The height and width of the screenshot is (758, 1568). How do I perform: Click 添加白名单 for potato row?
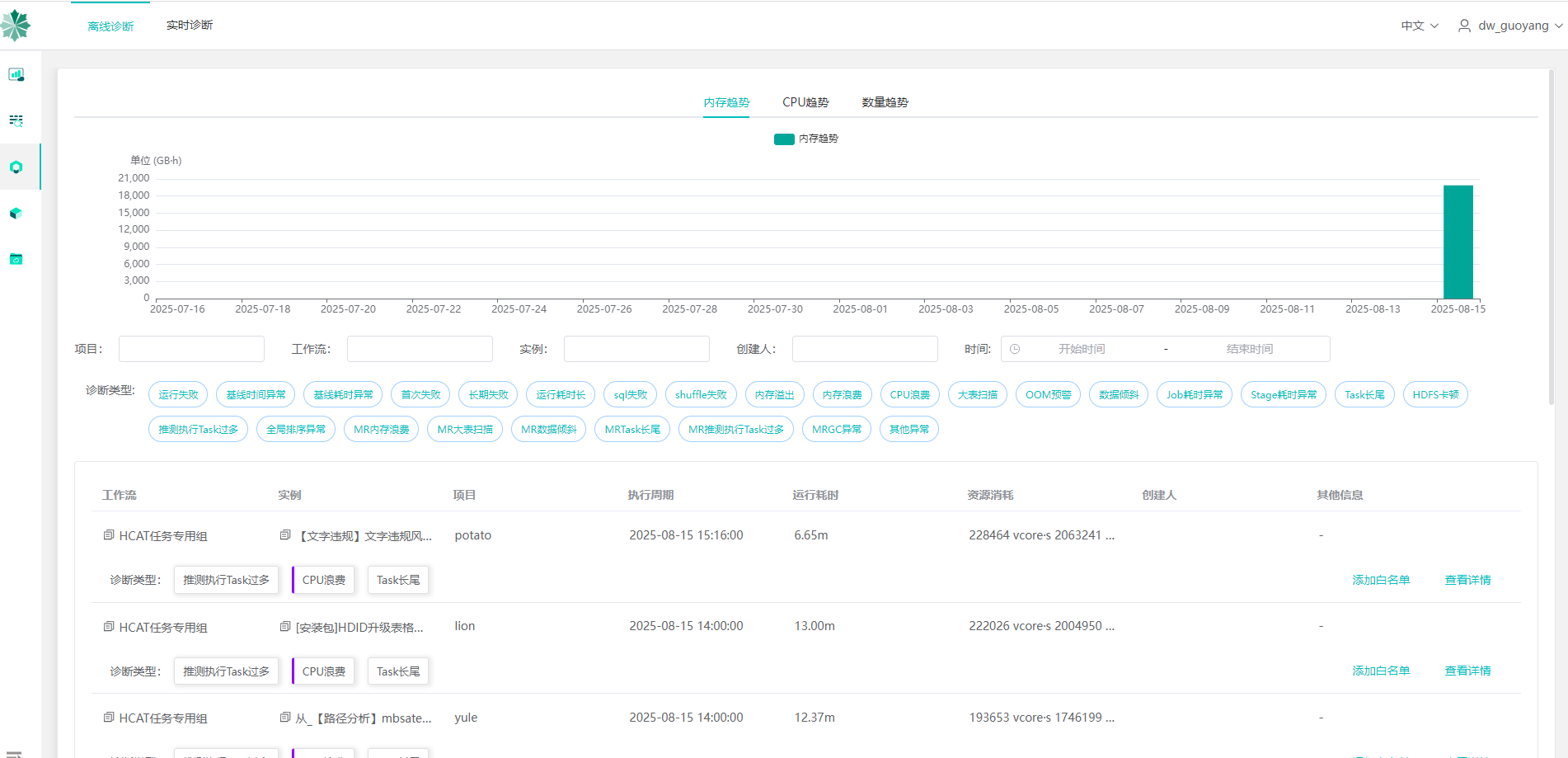click(1381, 580)
